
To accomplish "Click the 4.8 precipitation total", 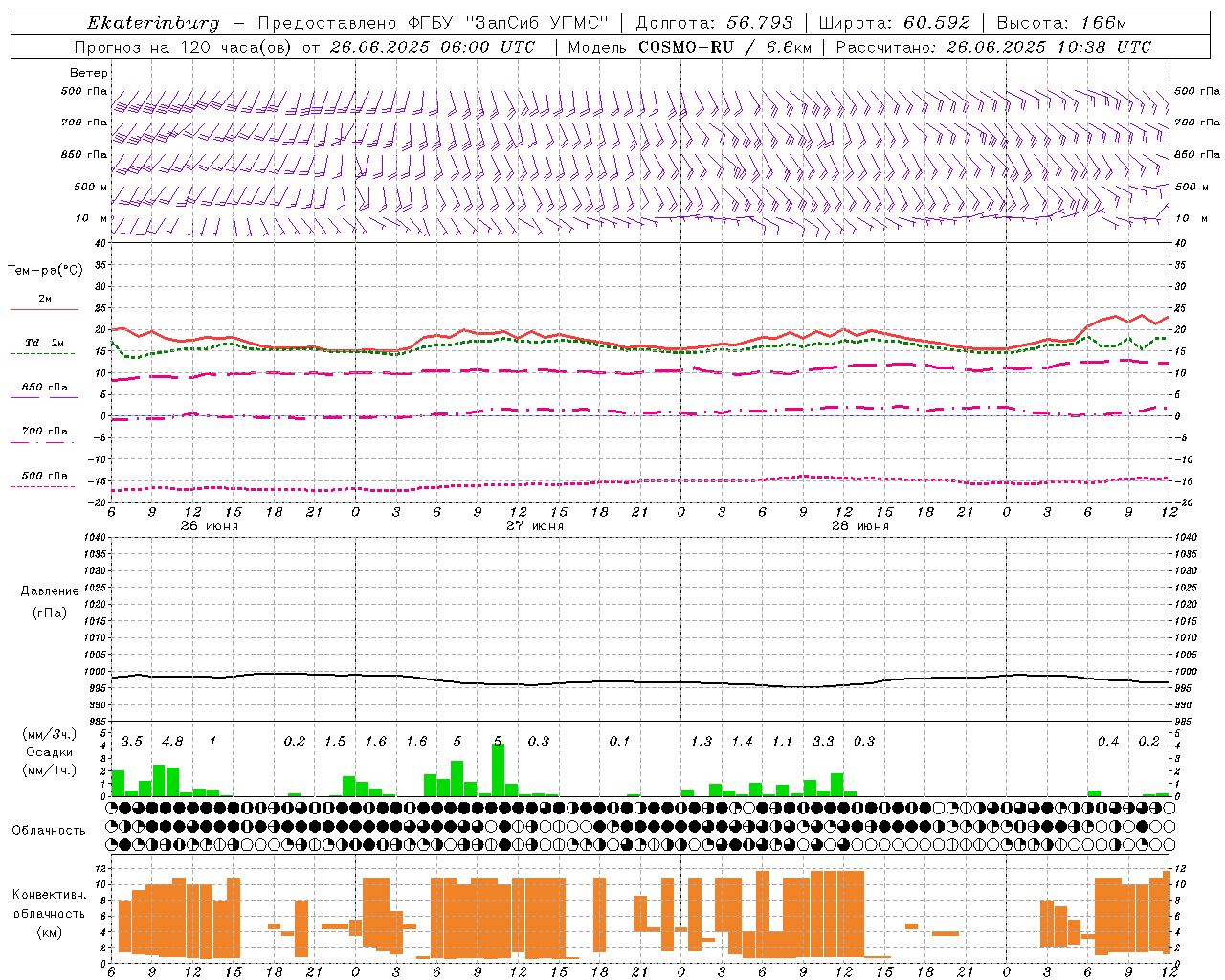I will click(172, 742).
